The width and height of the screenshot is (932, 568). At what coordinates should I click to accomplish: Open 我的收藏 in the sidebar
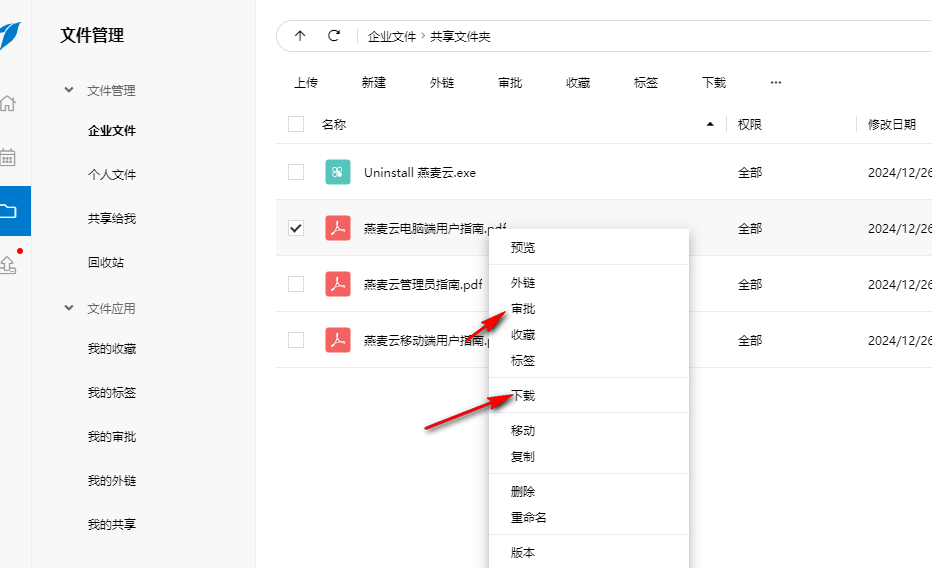click(x=112, y=349)
